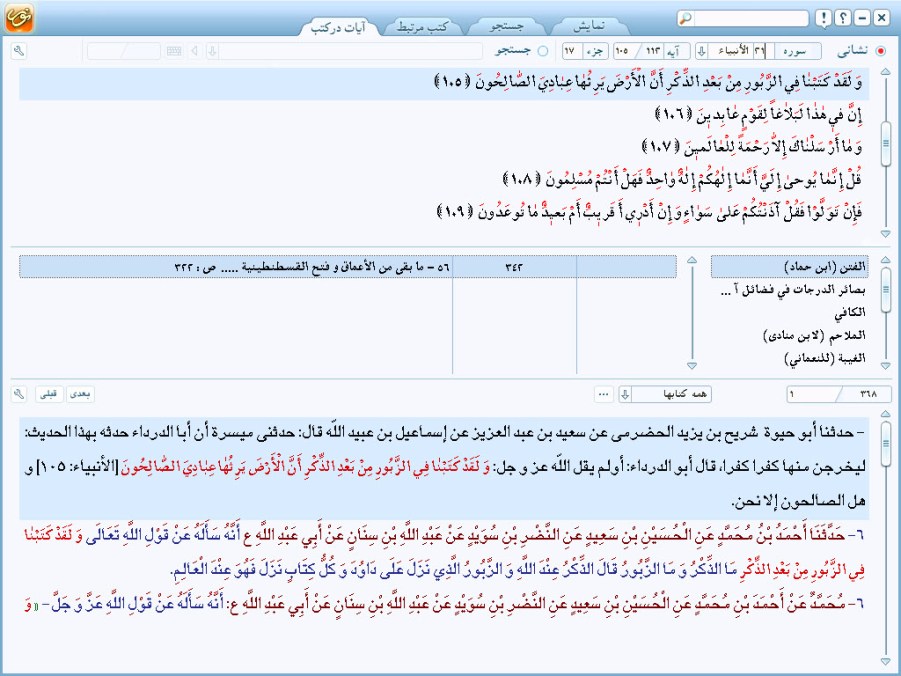
Task: Click scroll-up arrow of the hadith text pane
Action: click(x=885, y=414)
